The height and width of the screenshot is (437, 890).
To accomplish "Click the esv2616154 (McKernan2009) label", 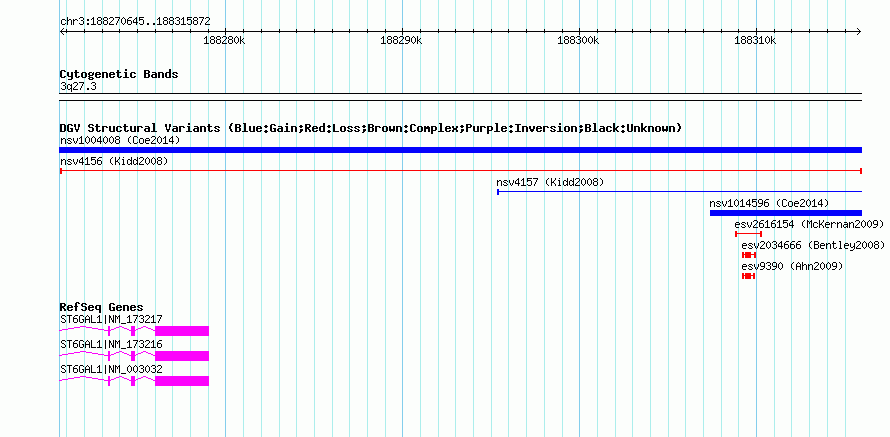I will [x=809, y=224].
